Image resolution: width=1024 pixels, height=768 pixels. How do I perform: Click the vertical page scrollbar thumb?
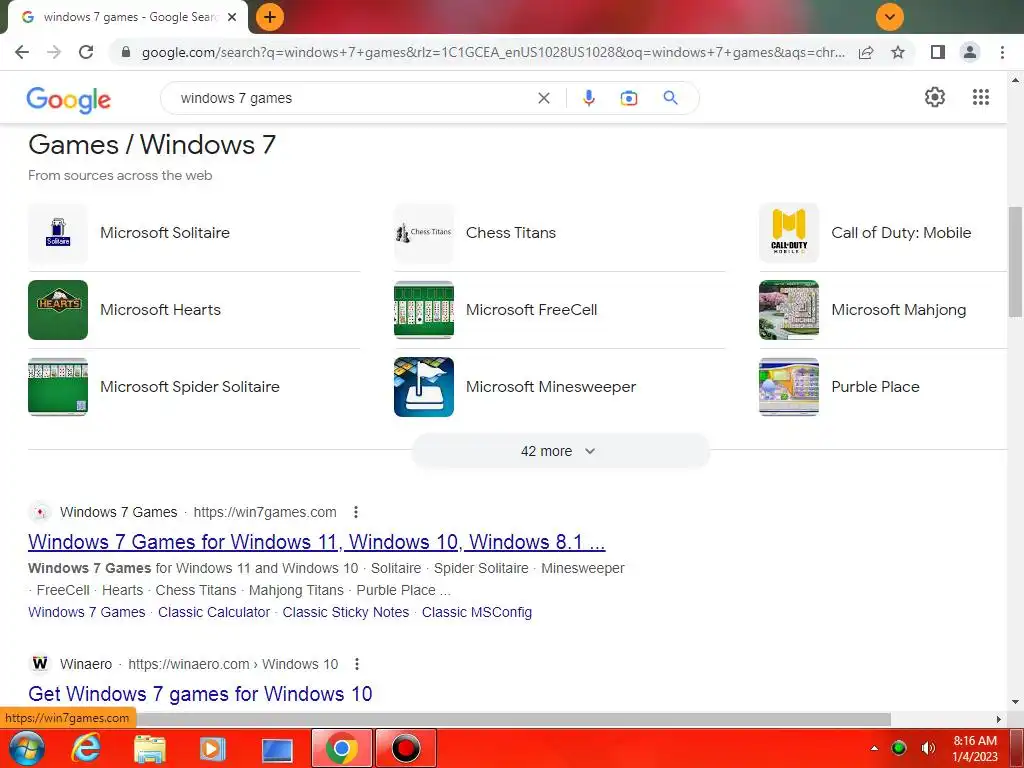[x=1015, y=261]
